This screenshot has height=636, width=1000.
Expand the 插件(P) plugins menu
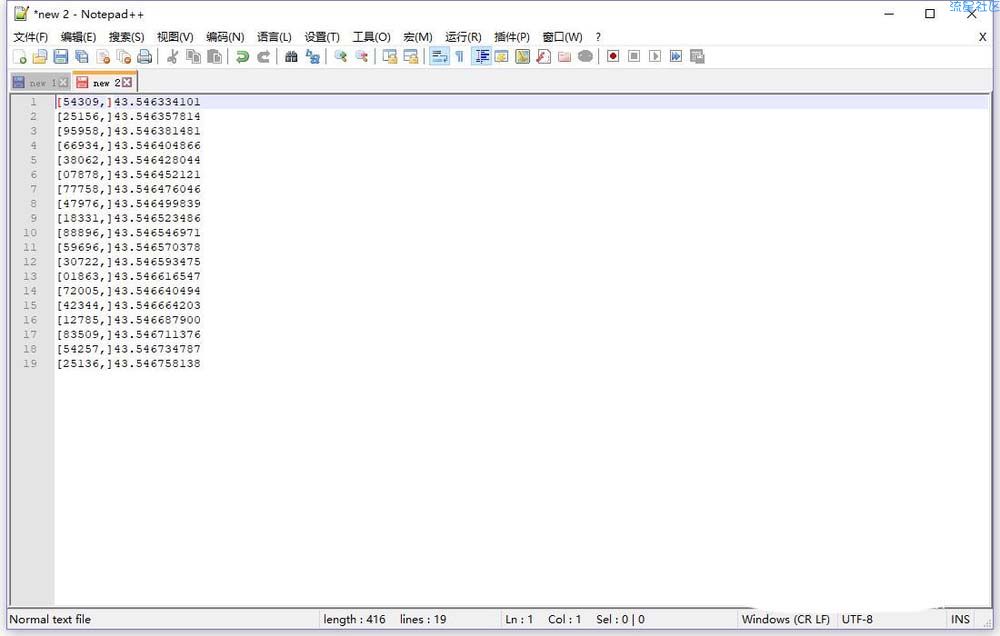[512, 37]
